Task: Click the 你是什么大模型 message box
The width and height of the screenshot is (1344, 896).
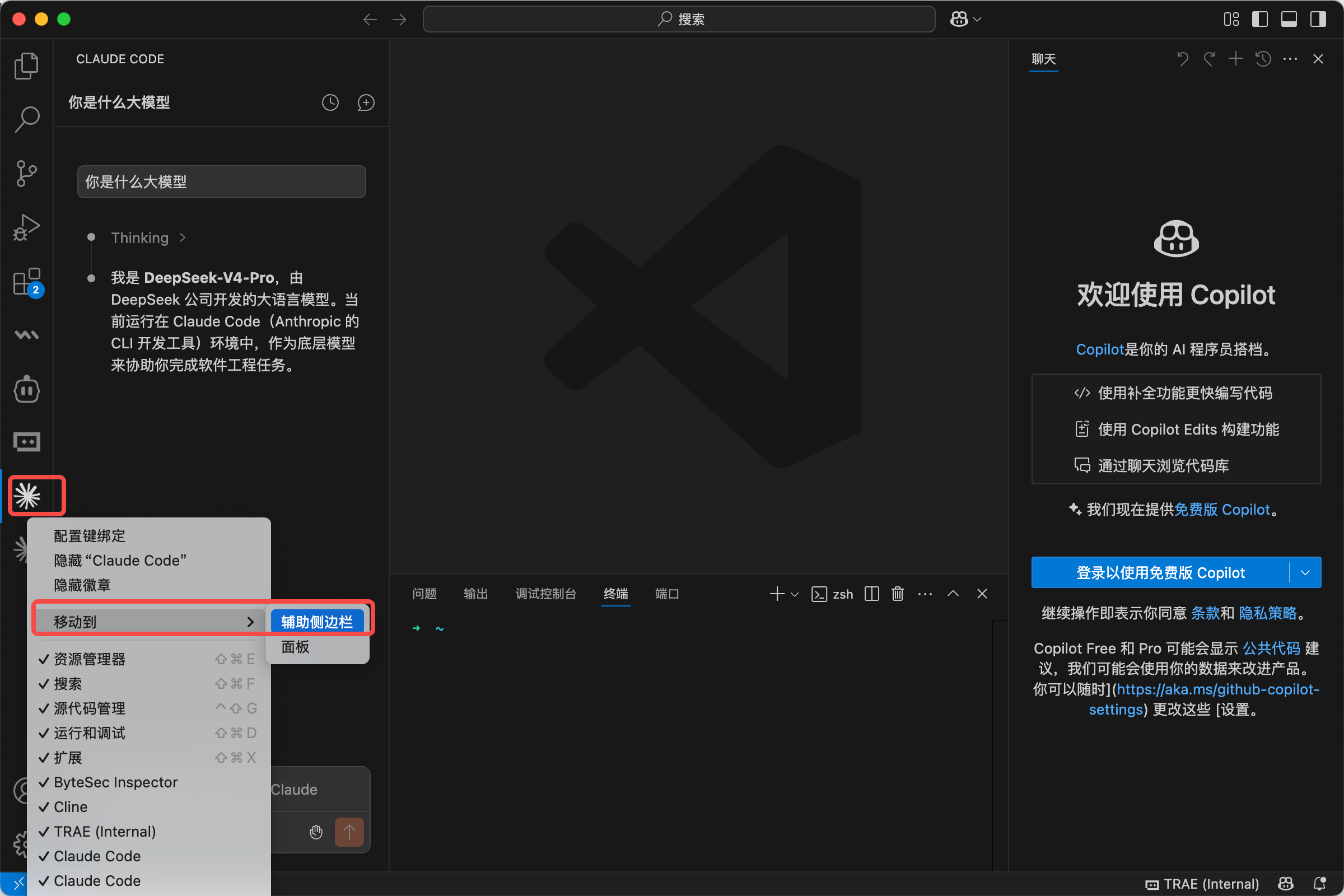Action: pos(222,181)
